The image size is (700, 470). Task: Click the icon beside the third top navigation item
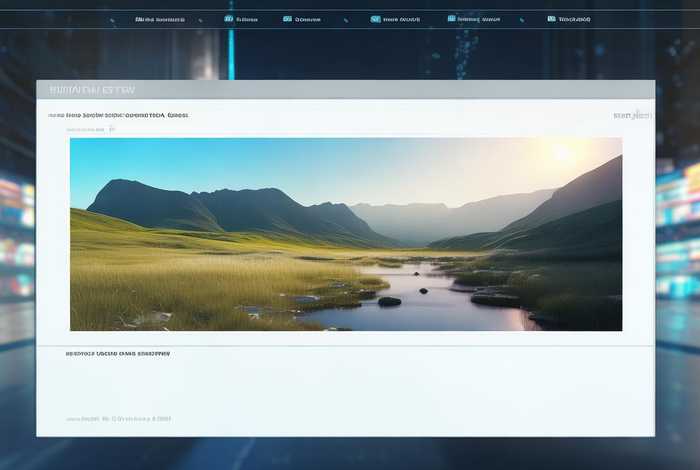click(288, 19)
